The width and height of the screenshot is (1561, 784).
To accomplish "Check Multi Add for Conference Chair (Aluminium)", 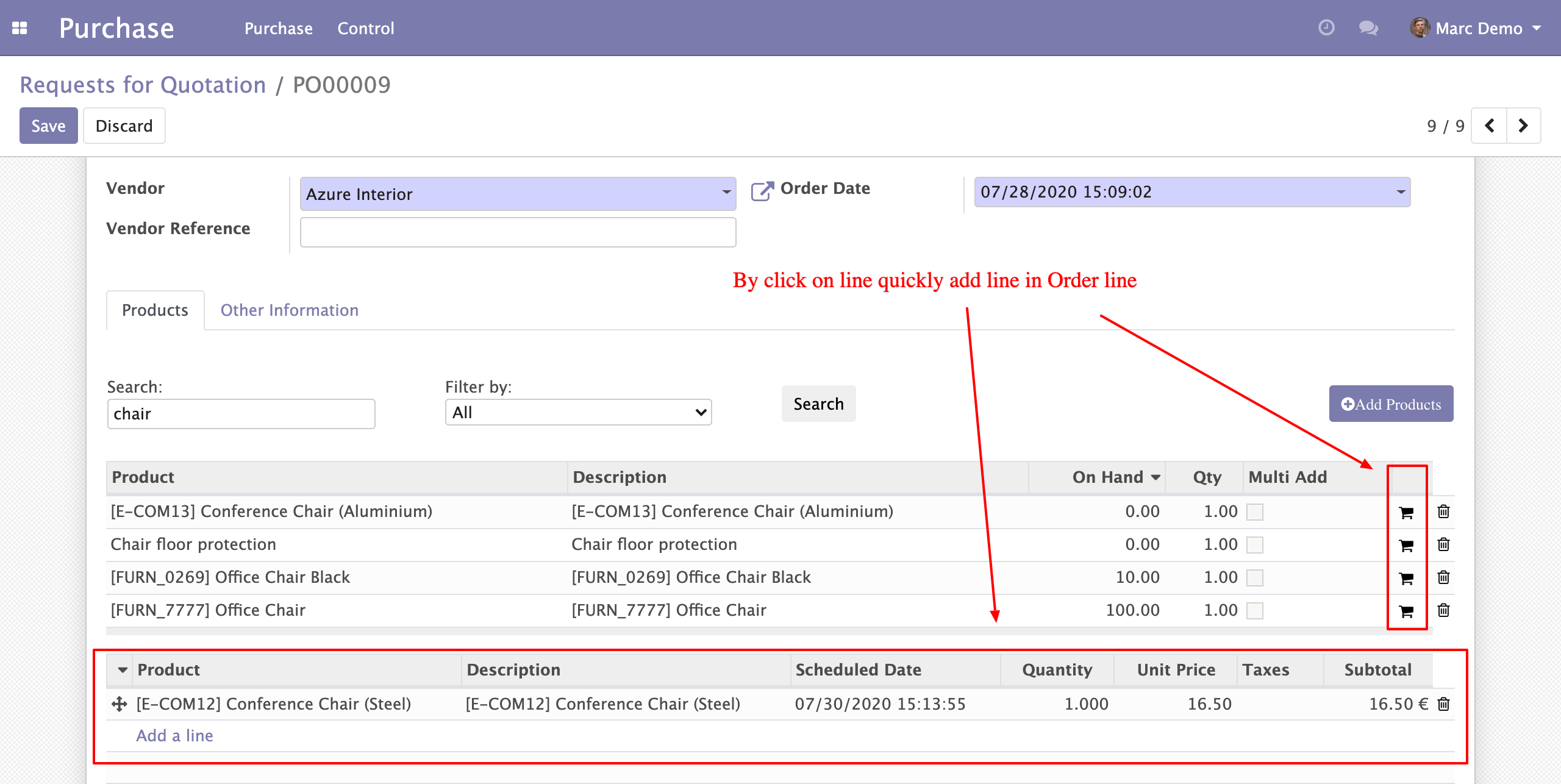I will (x=1254, y=512).
